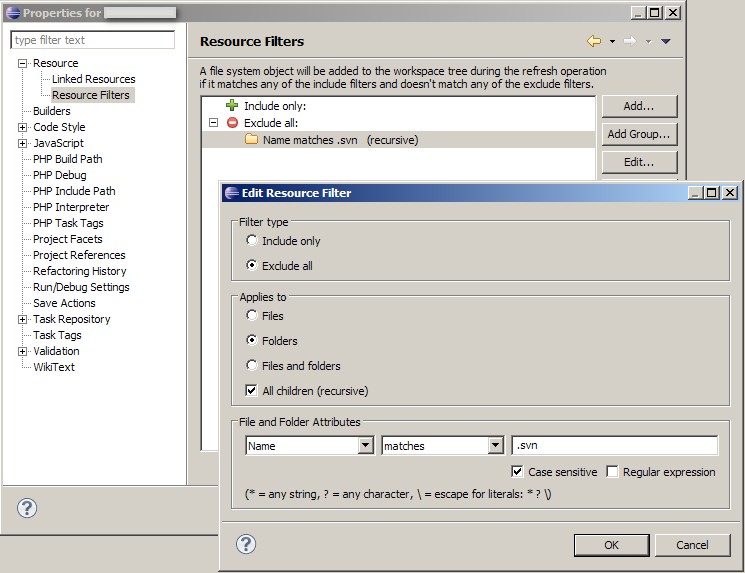Screen dimensions: 745x573
Task: Open Linked Resources page
Action: pos(93,79)
